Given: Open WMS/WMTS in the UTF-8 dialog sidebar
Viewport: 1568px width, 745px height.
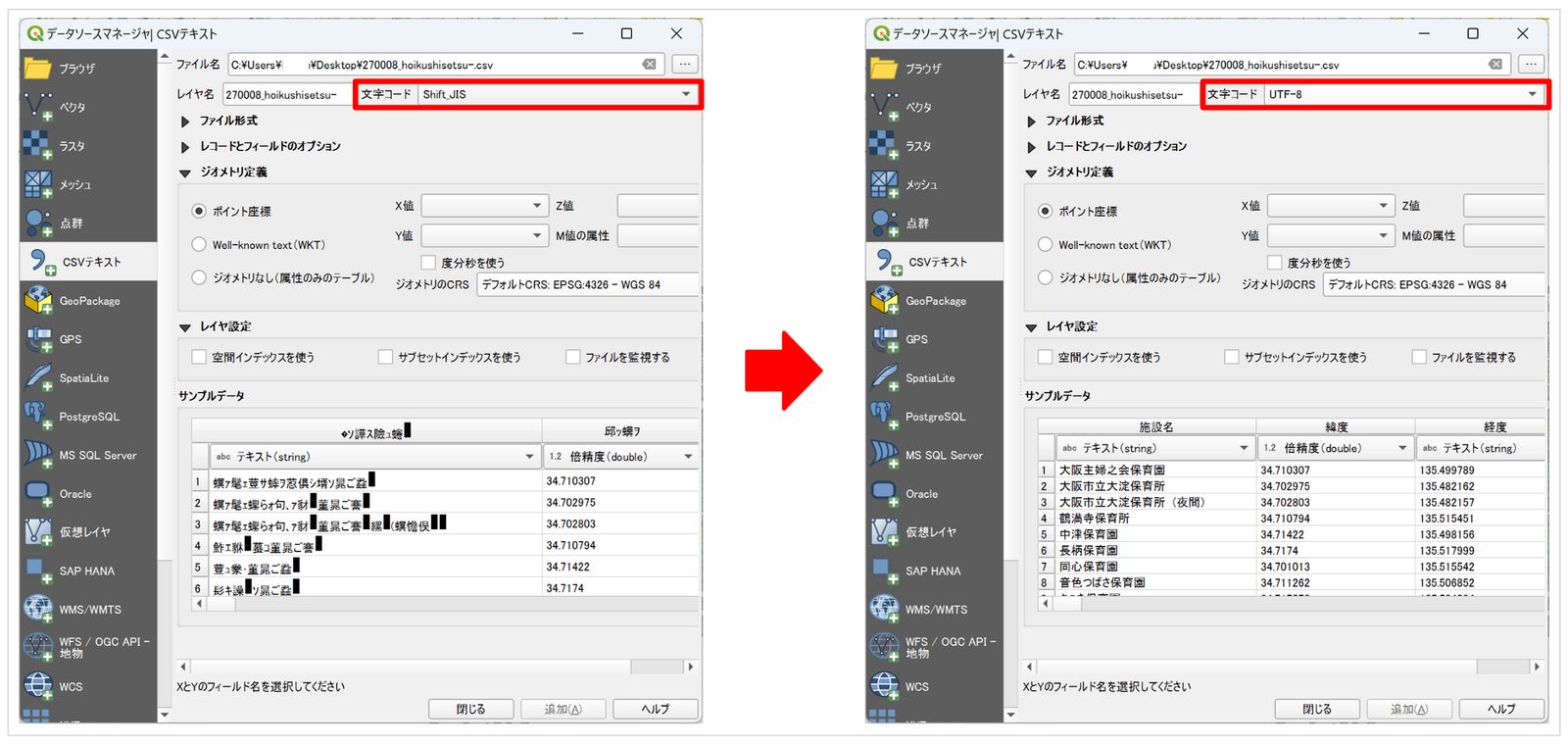Looking at the screenshot, I should coord(934,610).
